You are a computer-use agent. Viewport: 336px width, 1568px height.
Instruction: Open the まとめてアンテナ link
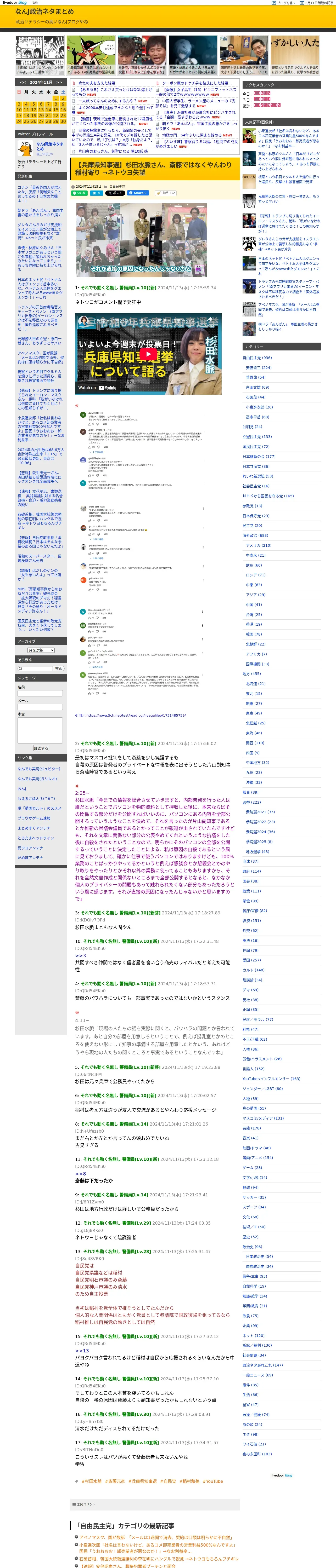[34, 828]
